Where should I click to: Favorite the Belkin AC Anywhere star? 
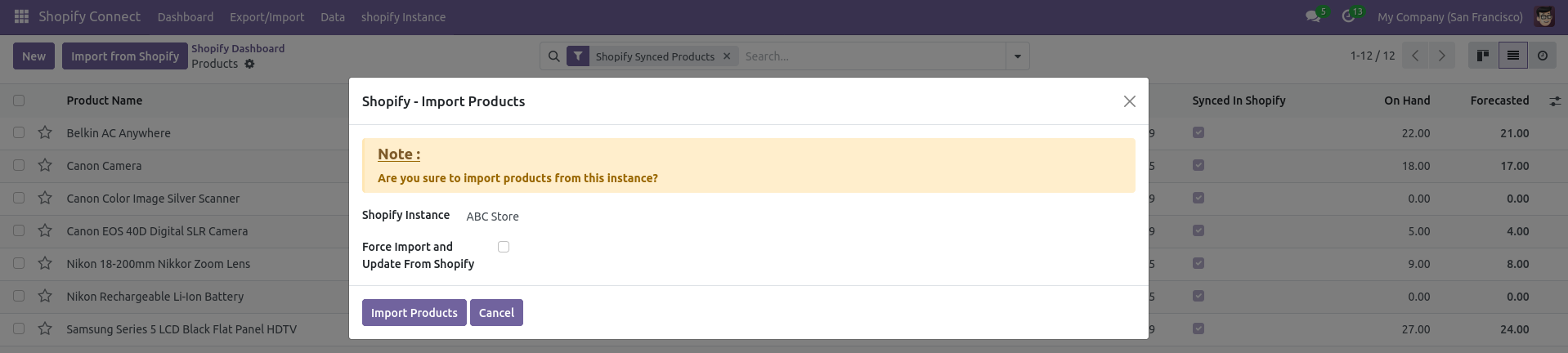(x=45, y=132)
